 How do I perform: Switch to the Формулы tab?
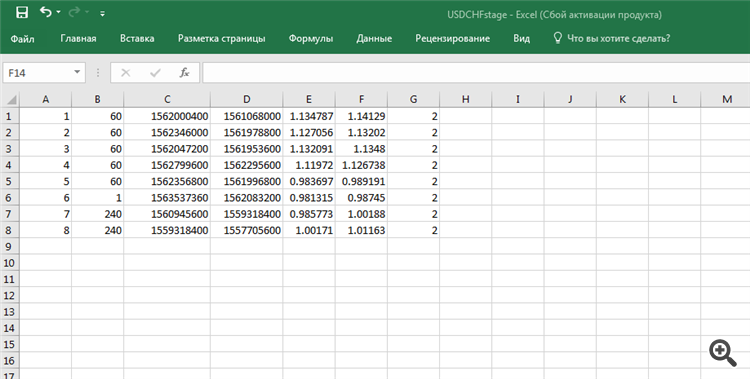[x=311, y=38]
